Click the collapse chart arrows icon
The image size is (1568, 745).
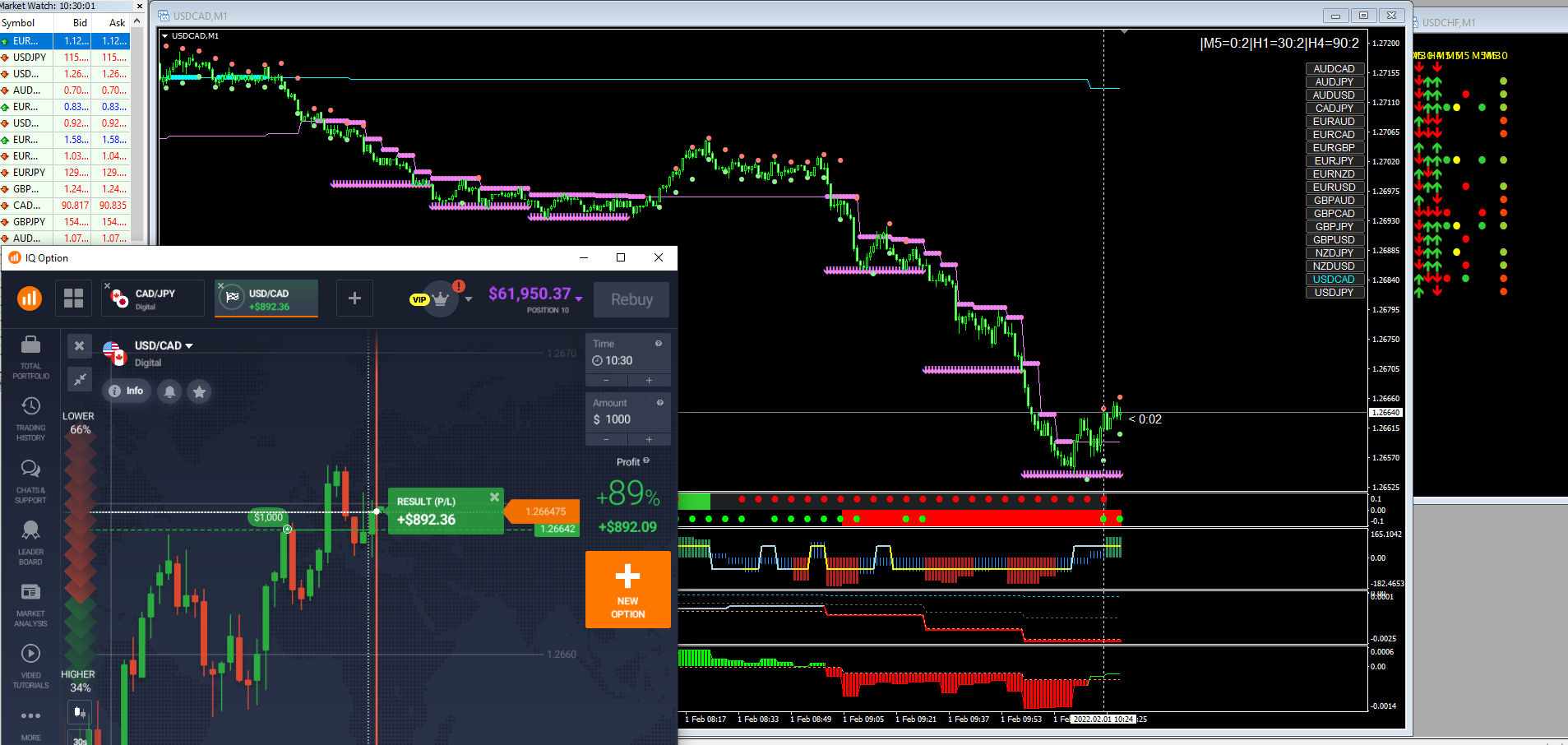pyautogui.click(x=79, y=379)
